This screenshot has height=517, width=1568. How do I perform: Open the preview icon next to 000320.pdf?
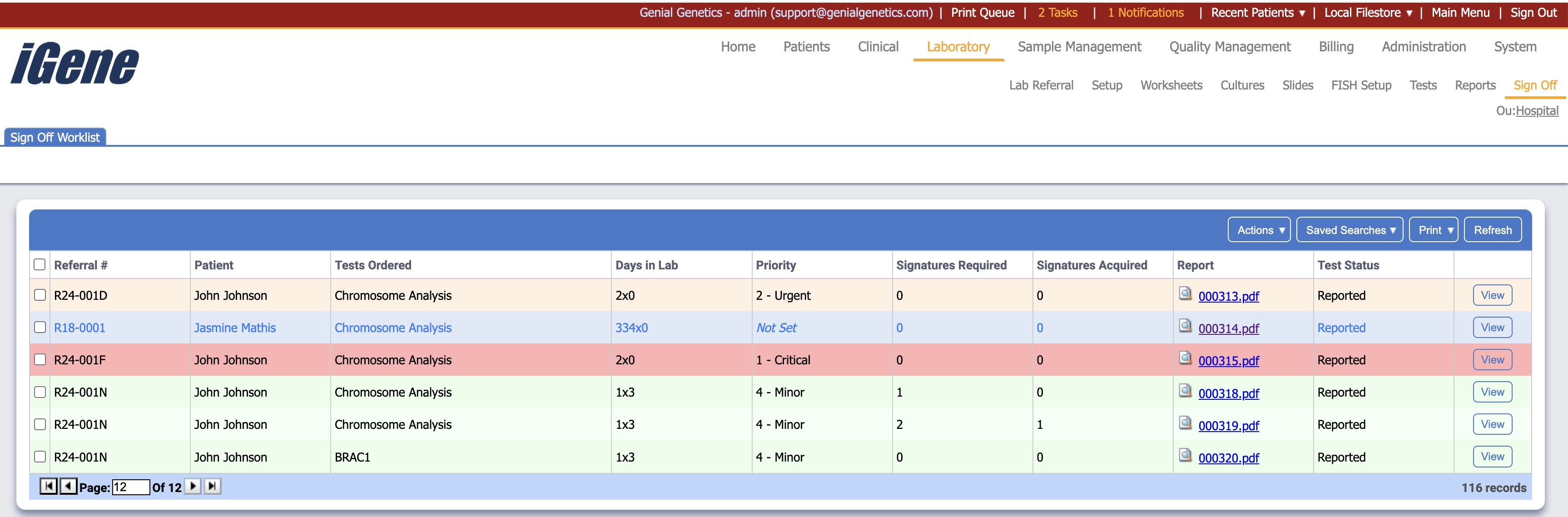coord(1186,457)
